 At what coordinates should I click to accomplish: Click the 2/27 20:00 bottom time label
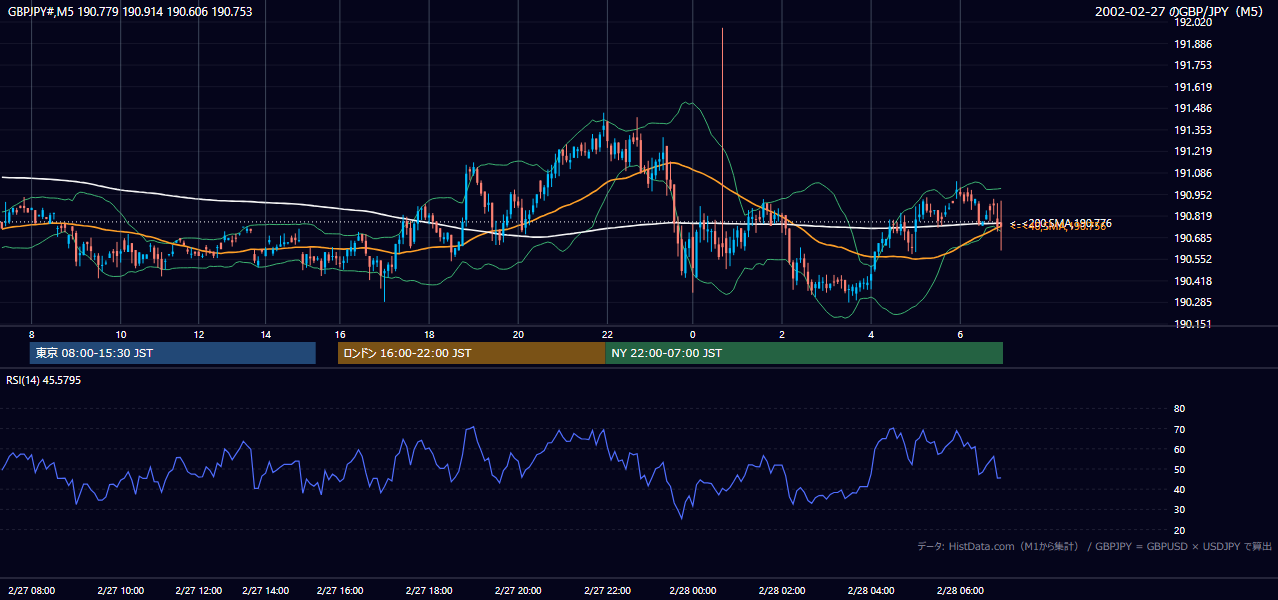pos(517,590)
